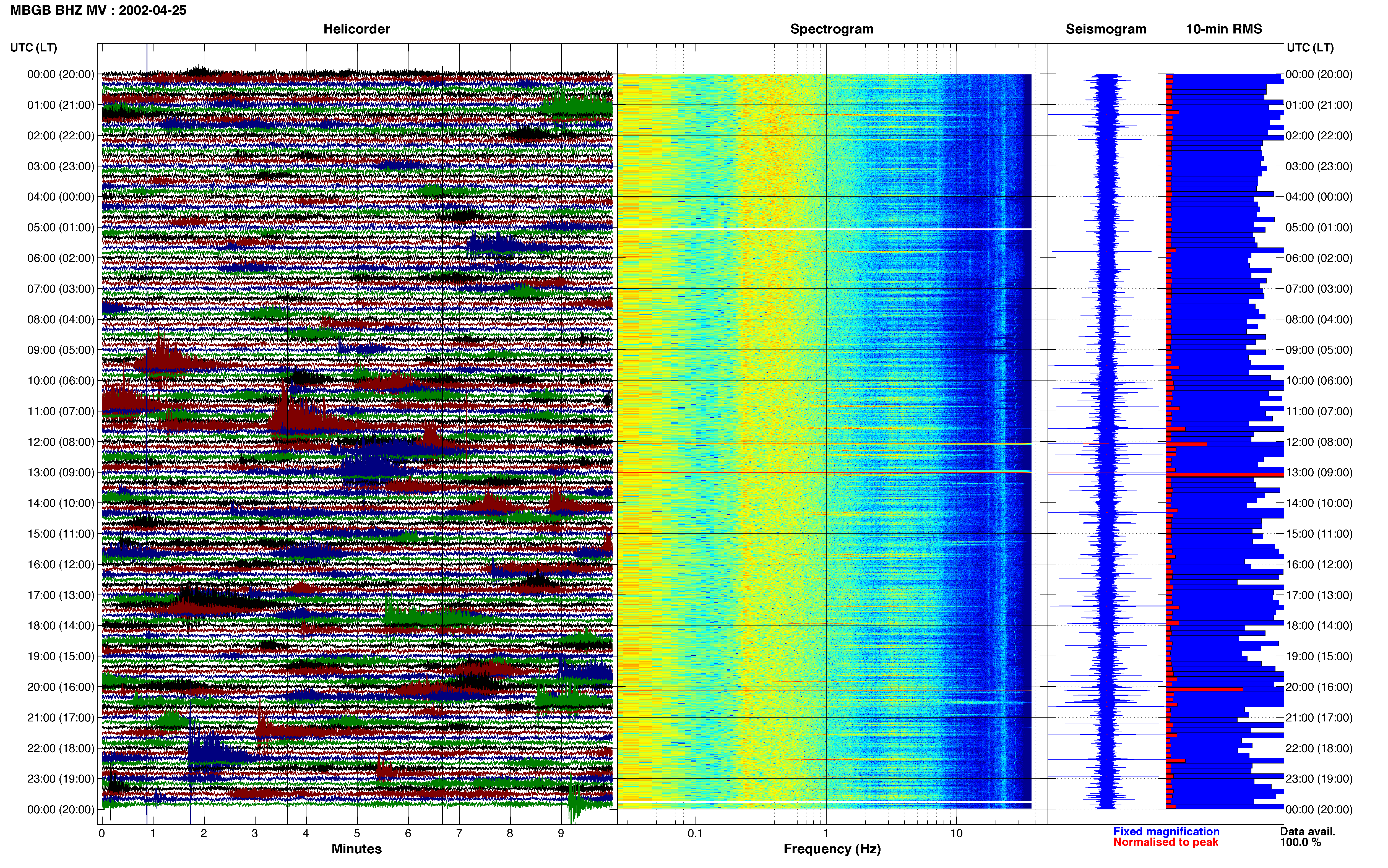Image resolution: width=1388 pixels, height=868 pixels.
Task: Click the "10" tick on the Frequency axis
Action: [x=956, y=833]
